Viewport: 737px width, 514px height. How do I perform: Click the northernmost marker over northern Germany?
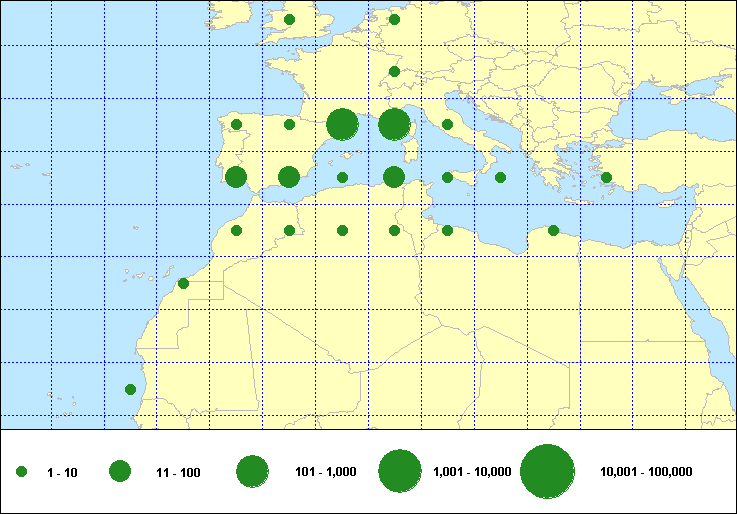394,19
